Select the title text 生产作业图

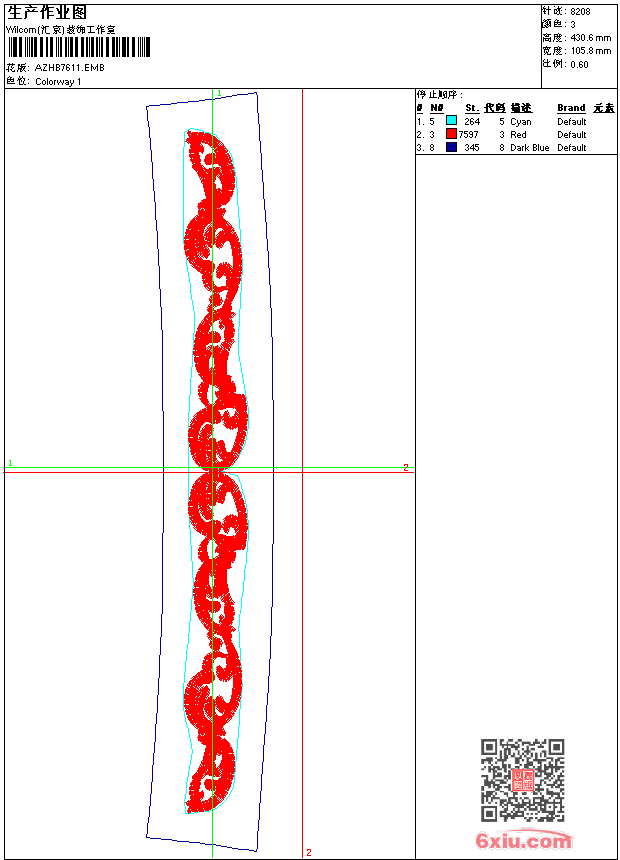[47, 12]
